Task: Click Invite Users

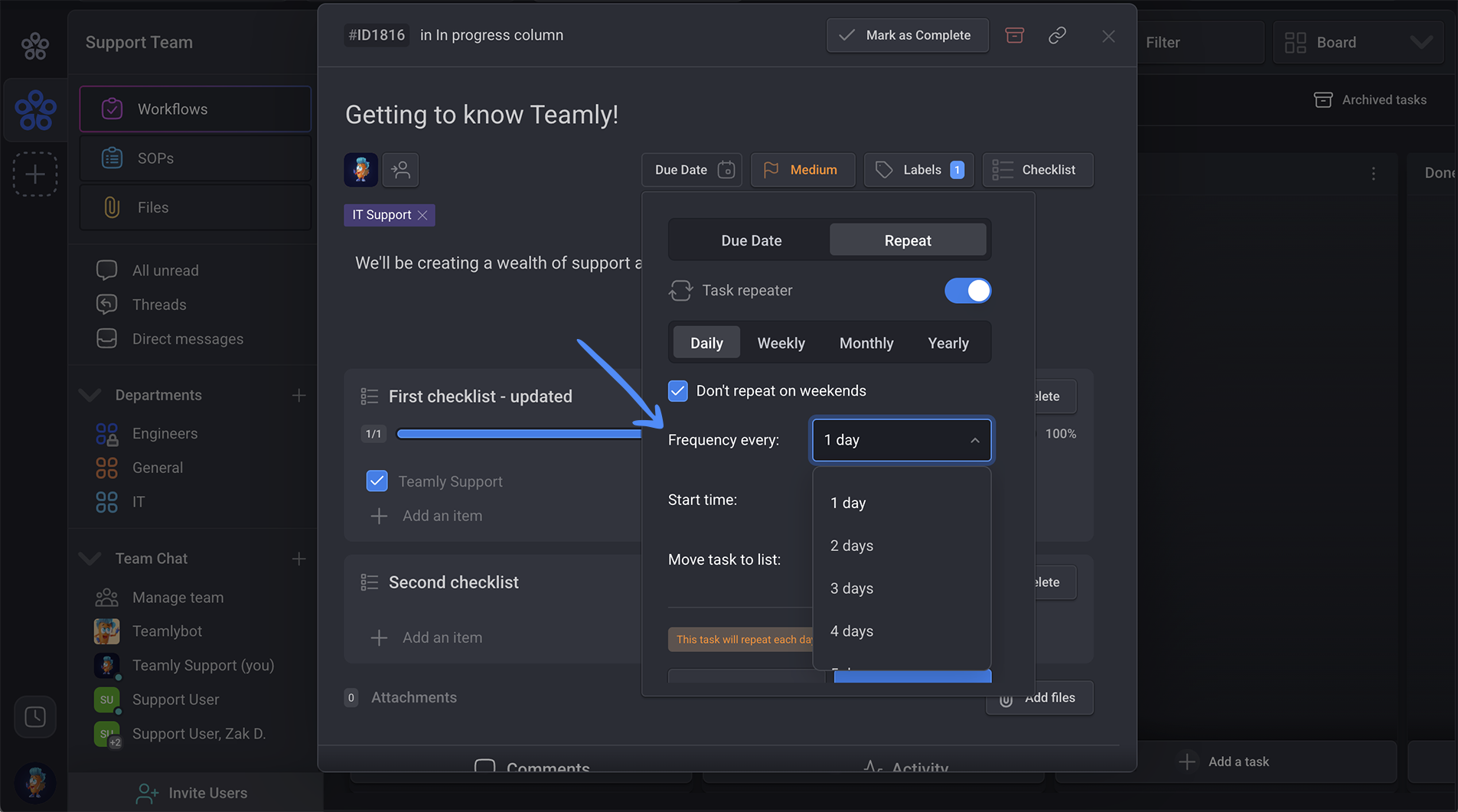Action: coord(191,793)
